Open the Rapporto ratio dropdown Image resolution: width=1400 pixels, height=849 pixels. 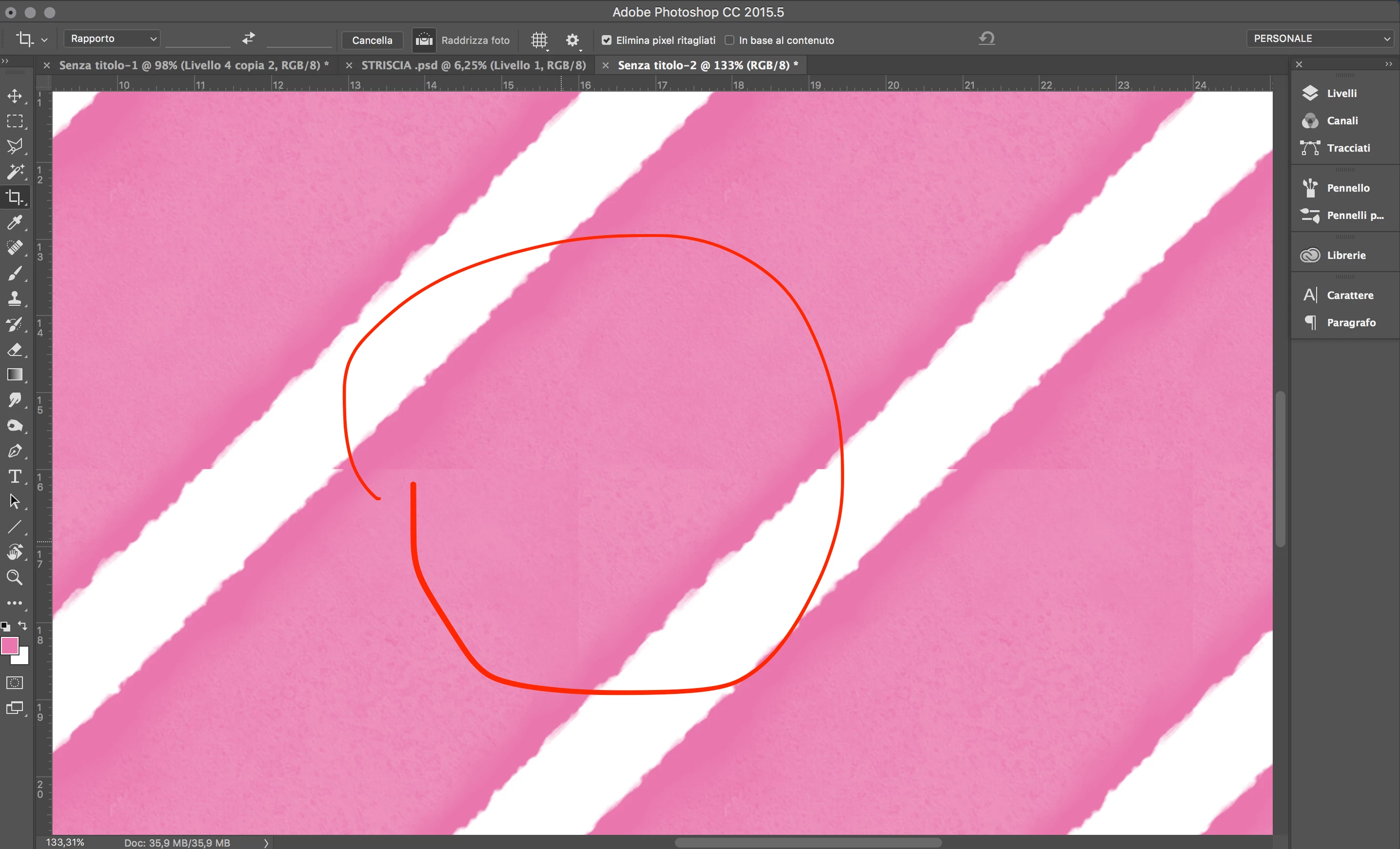click(x=112, y=39)
